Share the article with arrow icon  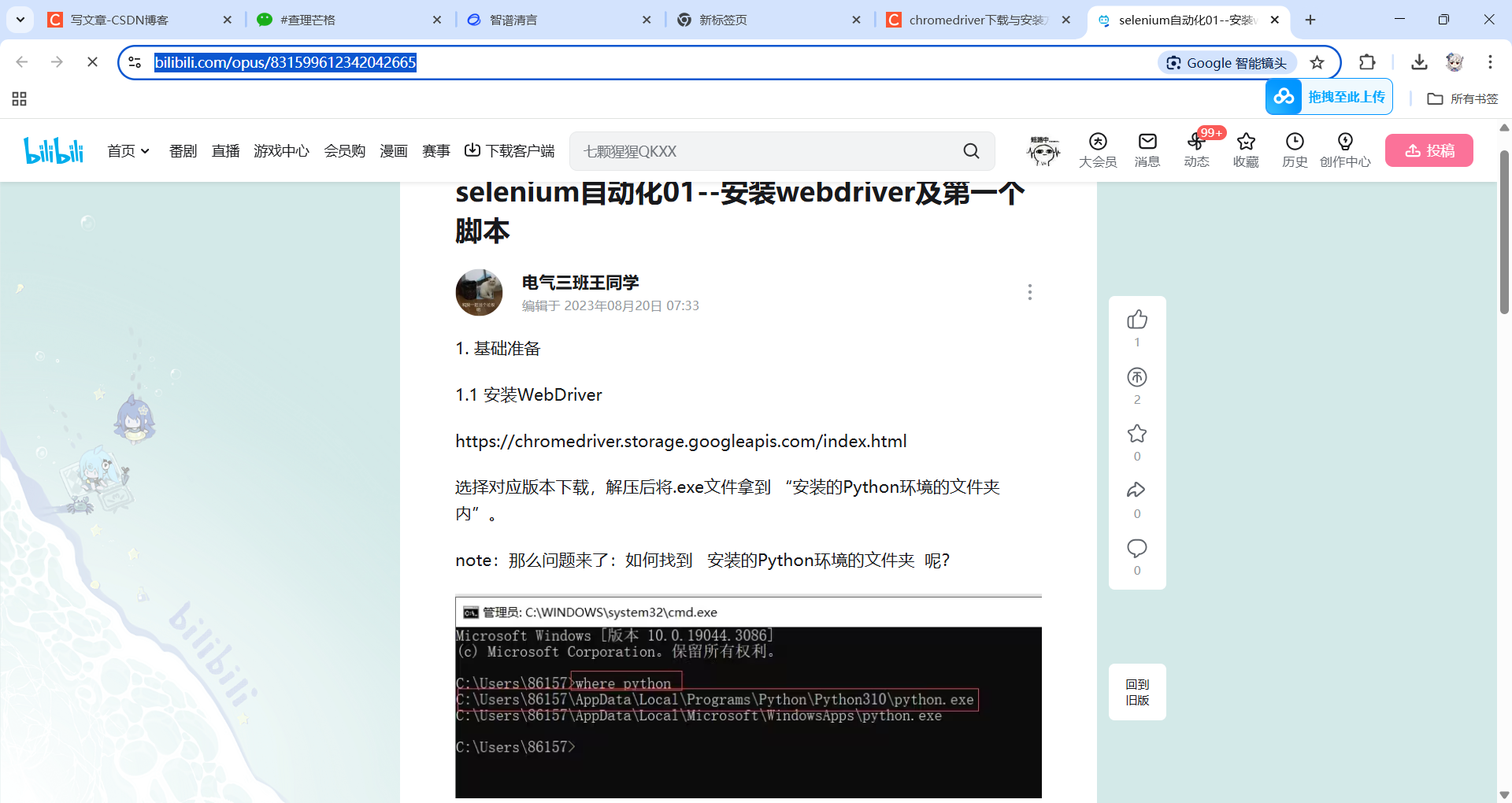pos(1137,490)
